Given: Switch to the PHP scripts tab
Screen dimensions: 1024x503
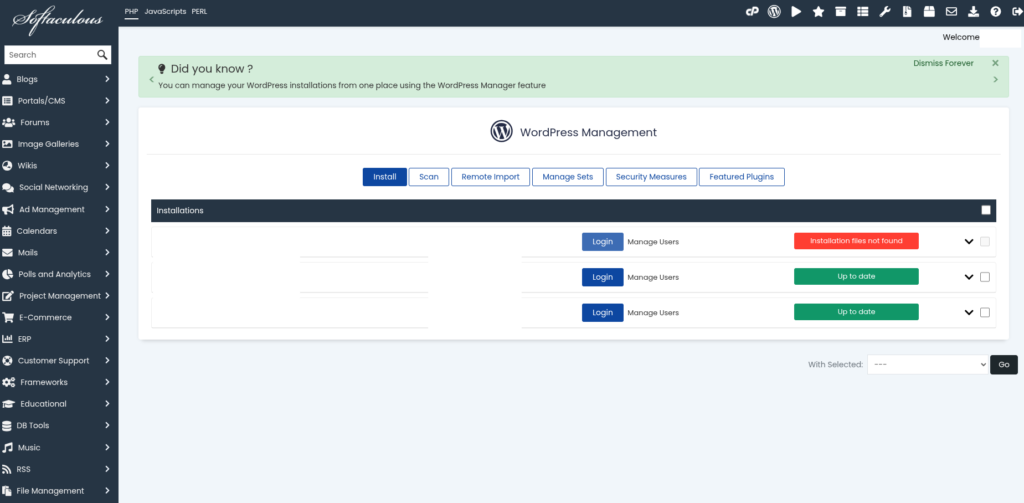Looking at the screenshot, I should (x=131, y=12).
